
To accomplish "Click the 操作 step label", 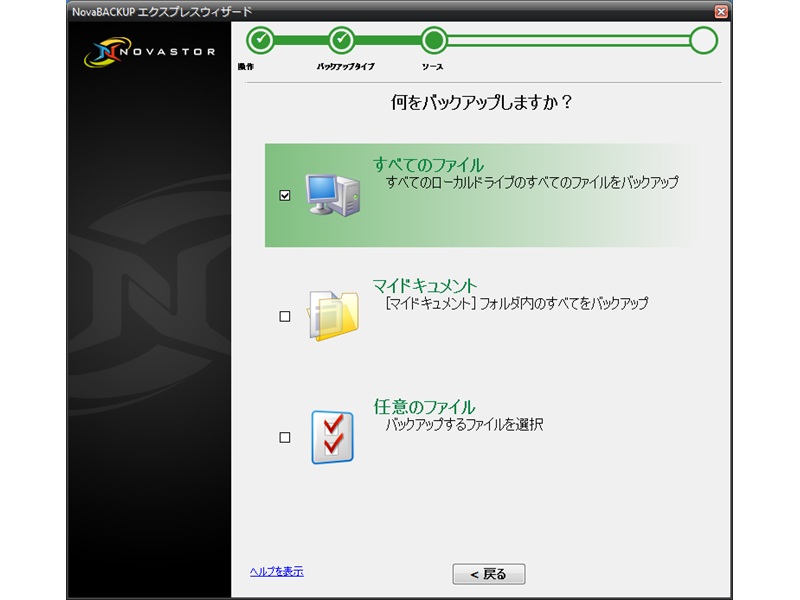I will pos(246,66).
